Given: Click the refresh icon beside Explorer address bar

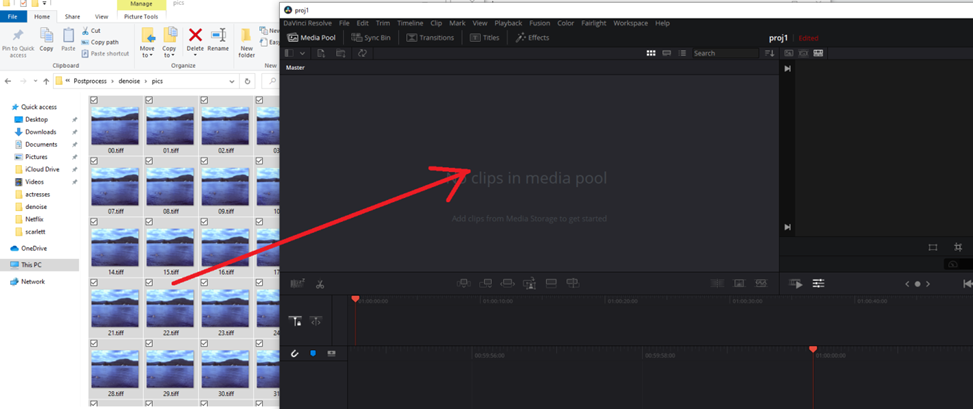Looking at the screenshot, I should pos(248,81).
